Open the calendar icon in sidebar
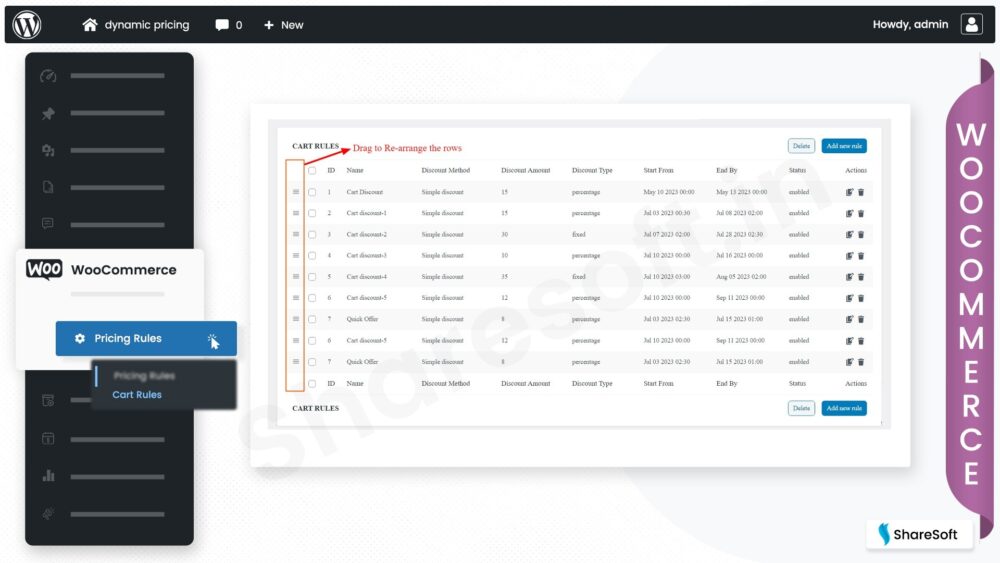Image resolution: width=1000 pixels, height=563 pixels. 48,439
